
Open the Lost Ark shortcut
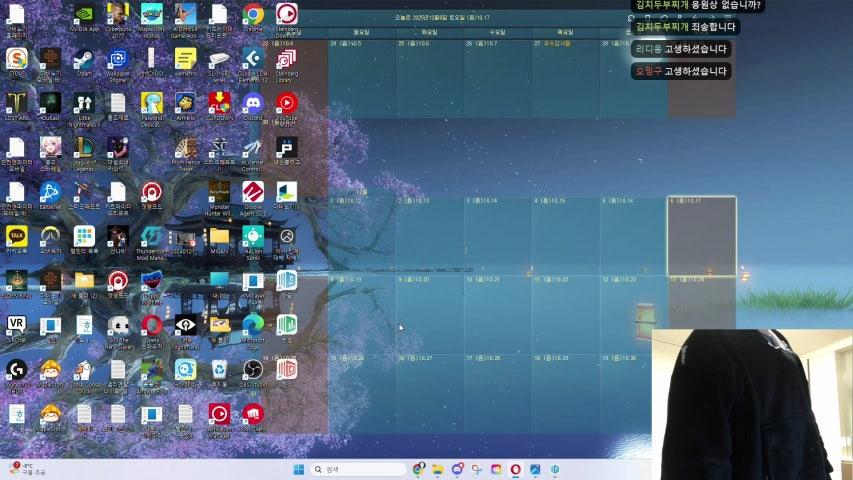tap(16, 103)
